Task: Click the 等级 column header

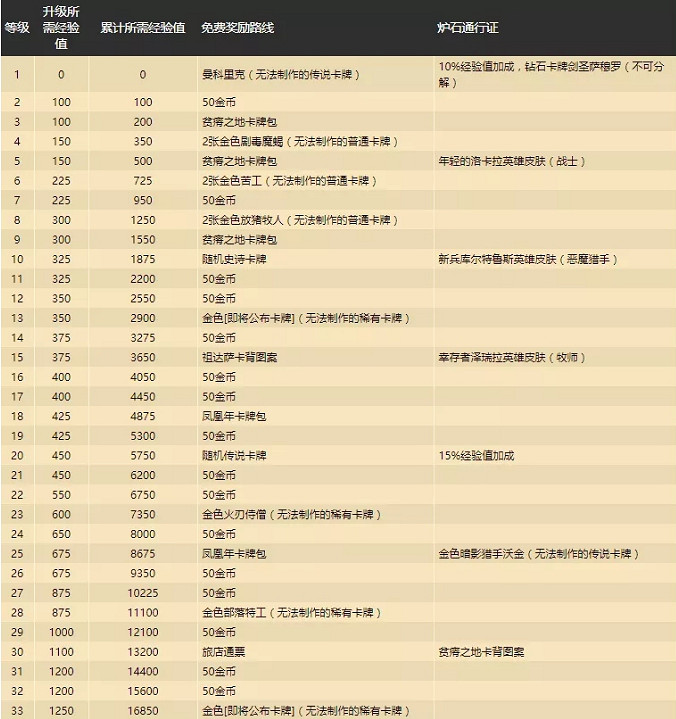Action: coord(17,28)
